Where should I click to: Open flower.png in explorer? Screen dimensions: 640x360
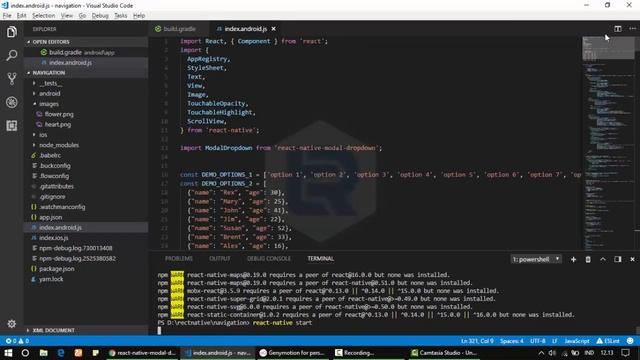59,114
